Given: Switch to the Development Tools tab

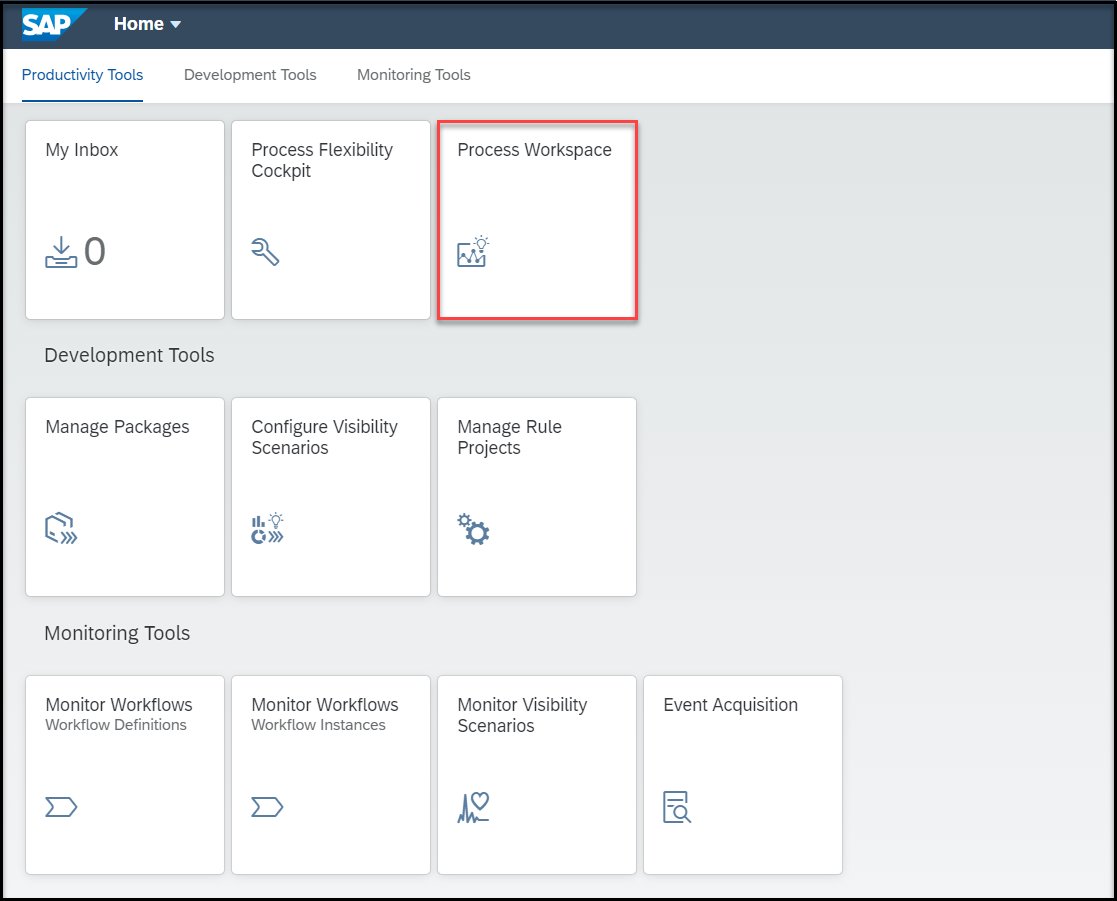Looking at the screenshot, I should [250, 75].
